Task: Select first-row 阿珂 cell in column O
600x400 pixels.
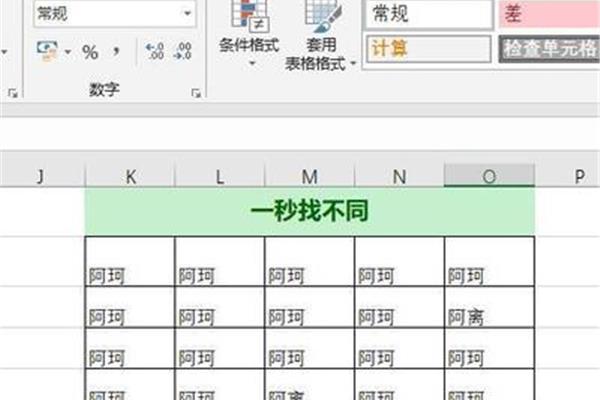Action: [x=489, y=262]
